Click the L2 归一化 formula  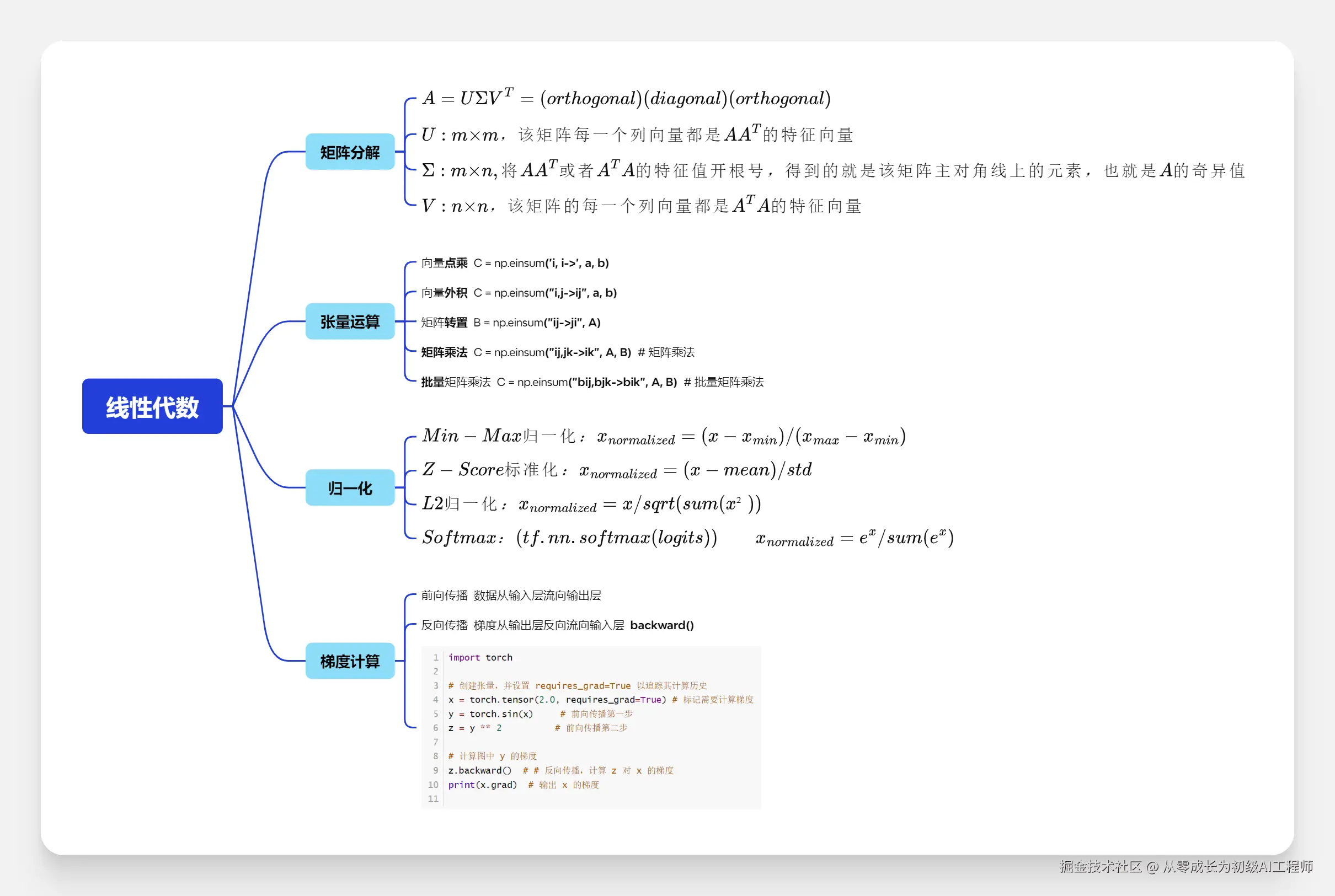(x=591, y=504)
